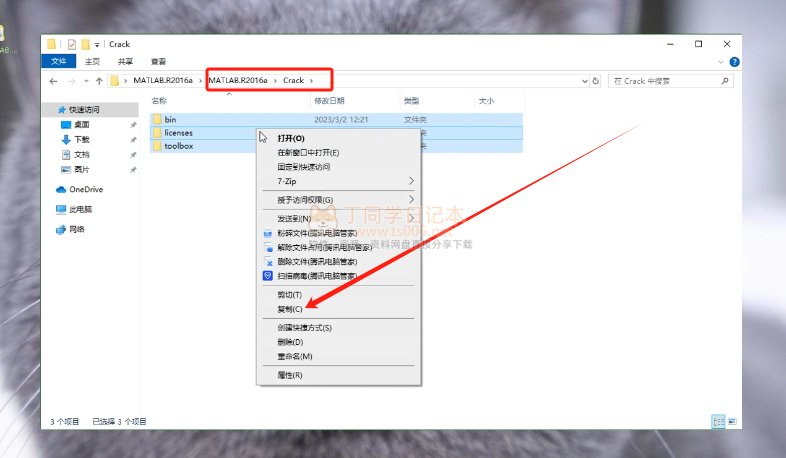Select 网络 in navigation pane
This screenshot has height=458, width=786.
(70, 230)
